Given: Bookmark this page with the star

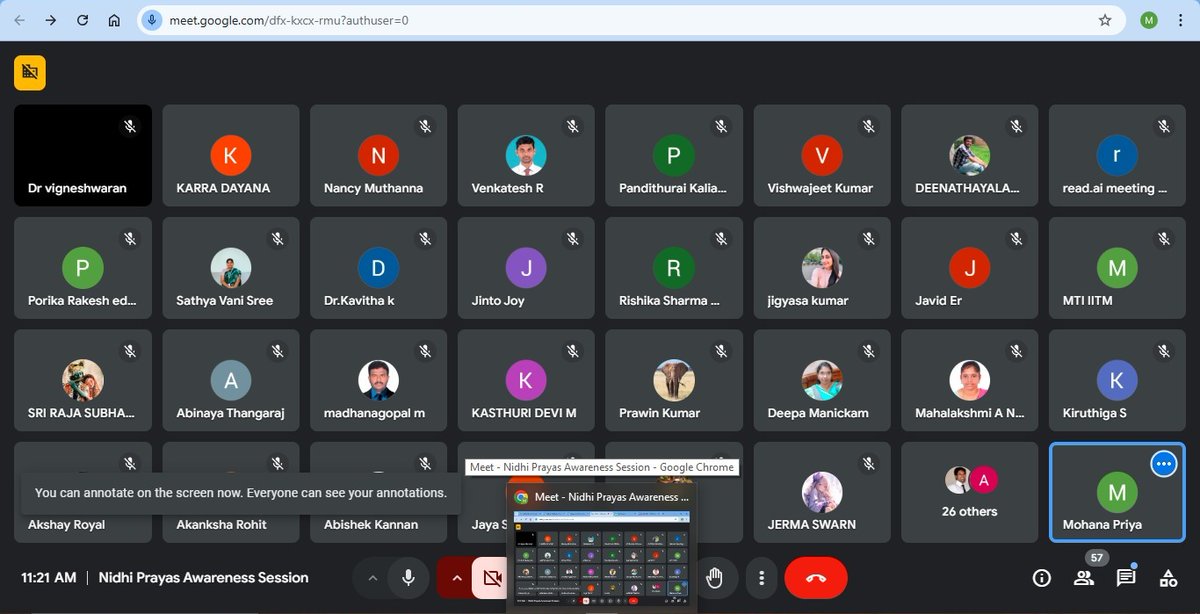Looking at the screenshot, I should pyautogui.click(x=1105, y=20).
